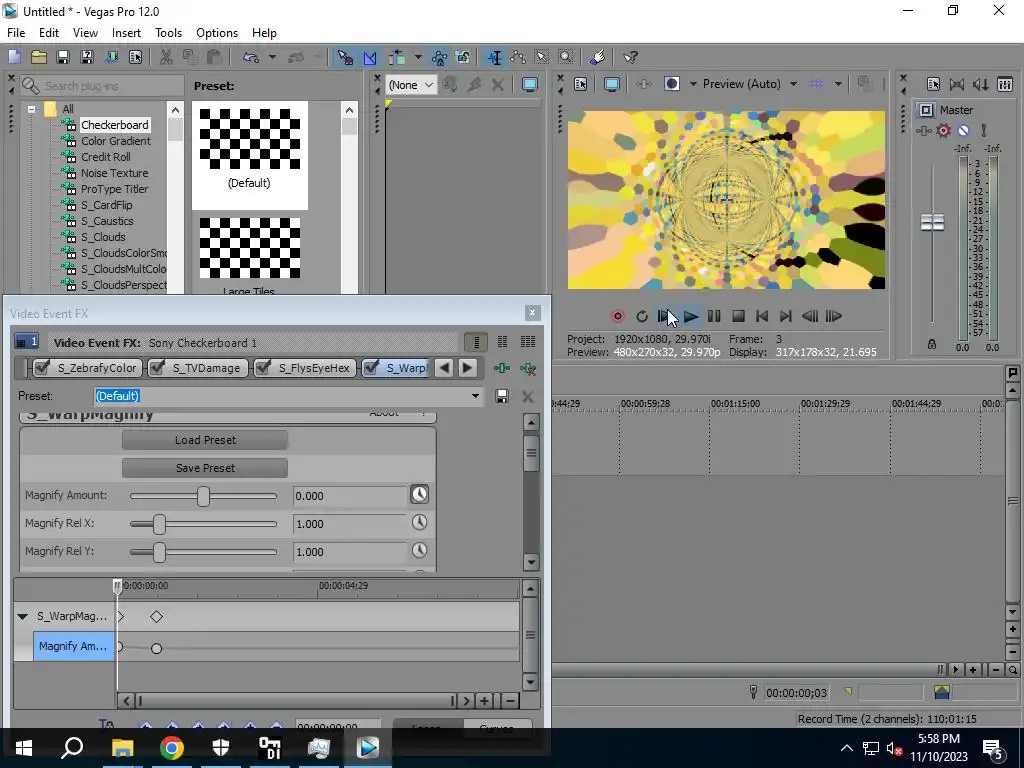Toggle the S_ZebrafyColor effect checkbox
Viewport: 1024px width, 768px height.
[x=42, y=368]
